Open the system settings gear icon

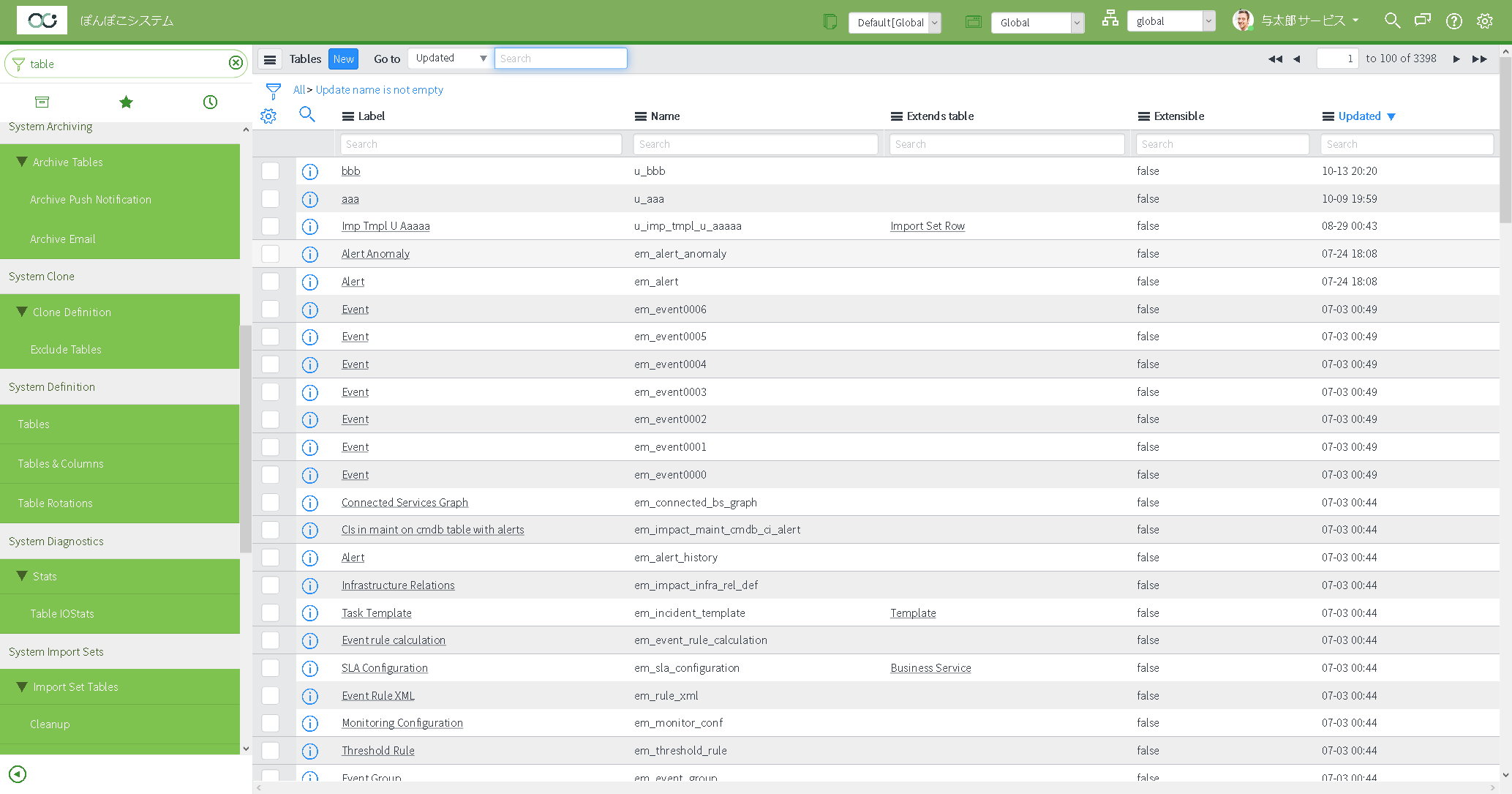point(1484,20)
